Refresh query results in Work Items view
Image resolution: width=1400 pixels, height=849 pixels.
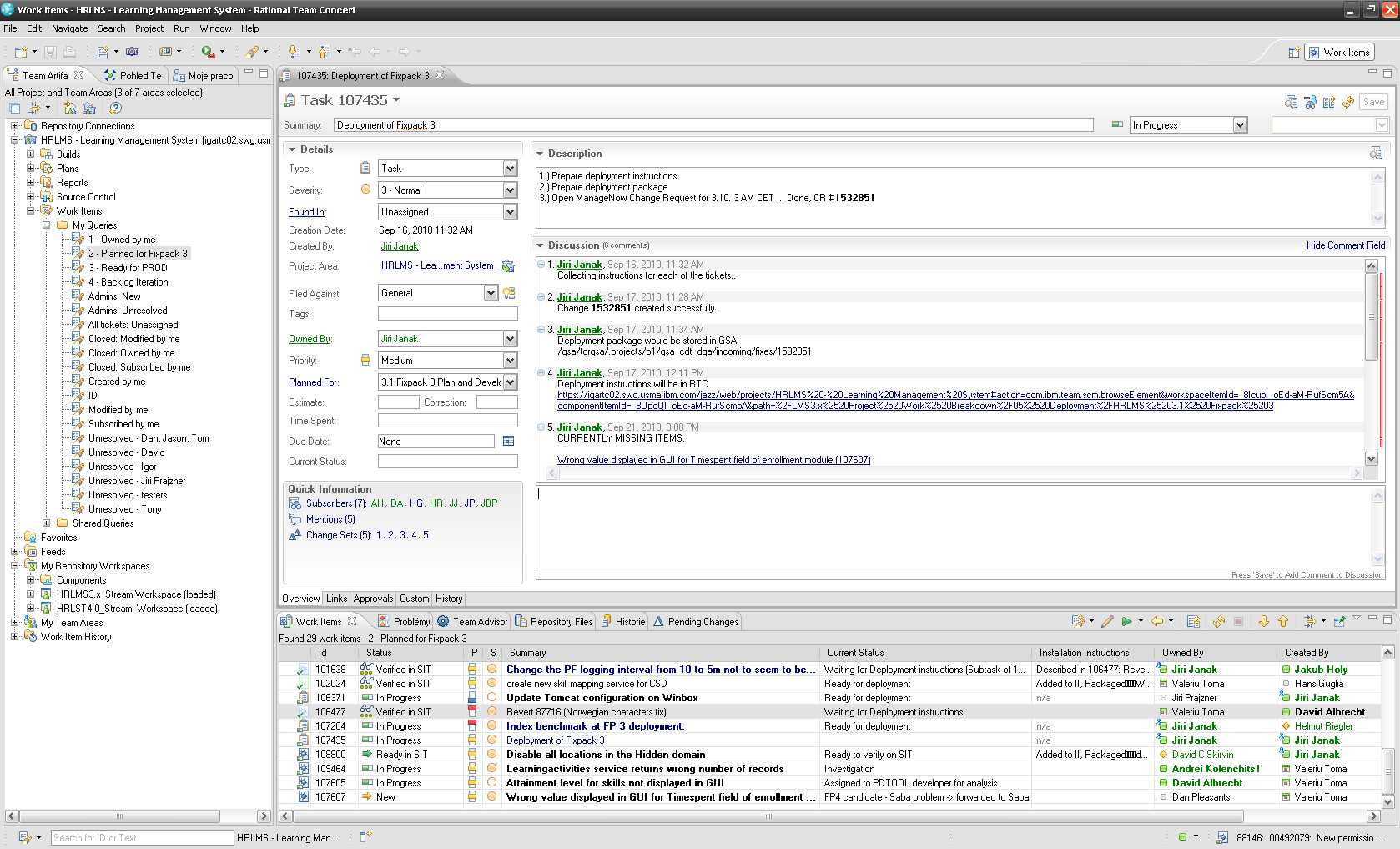(1219, 622)
